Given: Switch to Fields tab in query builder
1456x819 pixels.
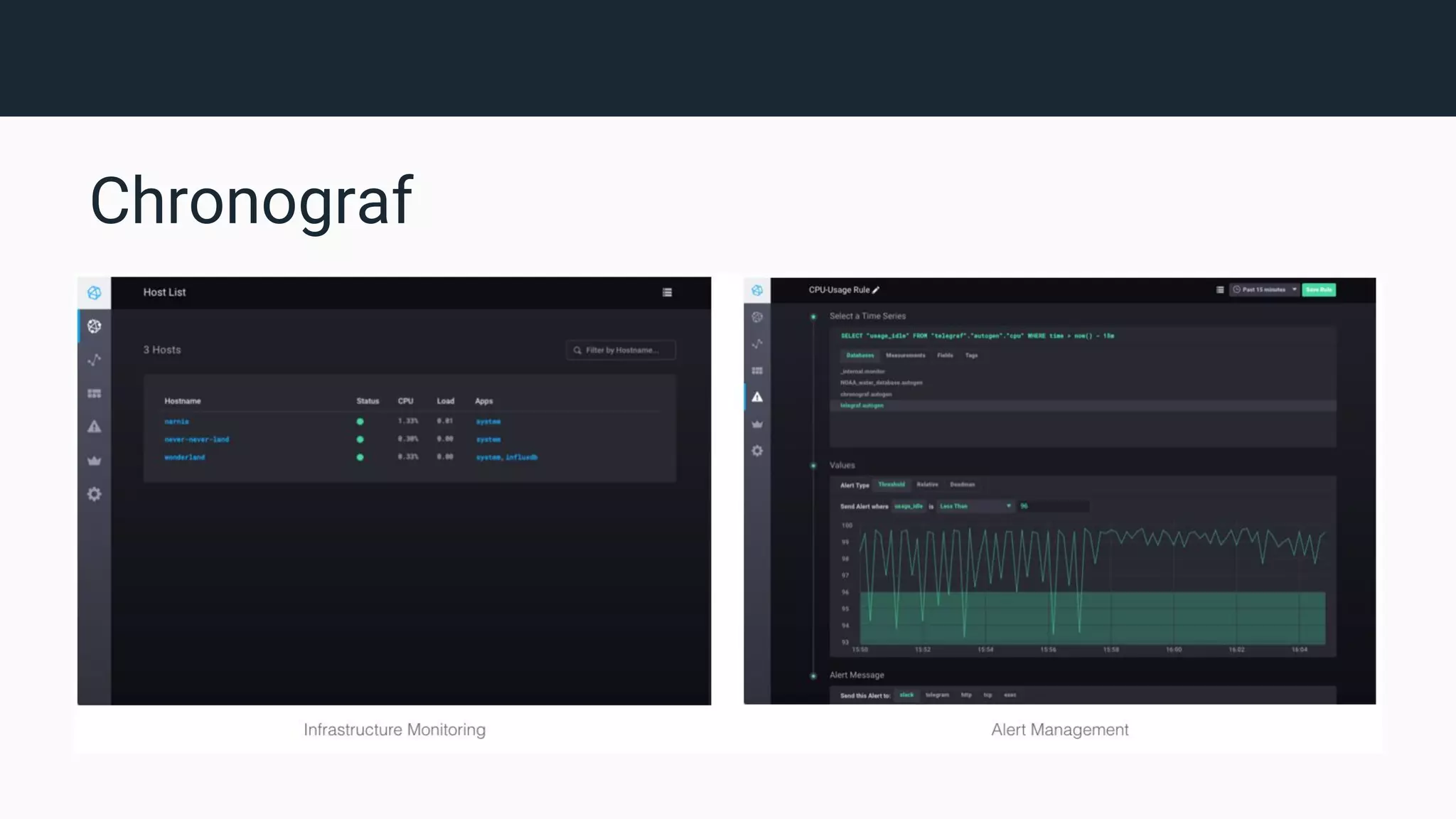Looking at the screenshot, I should point(945,355).
